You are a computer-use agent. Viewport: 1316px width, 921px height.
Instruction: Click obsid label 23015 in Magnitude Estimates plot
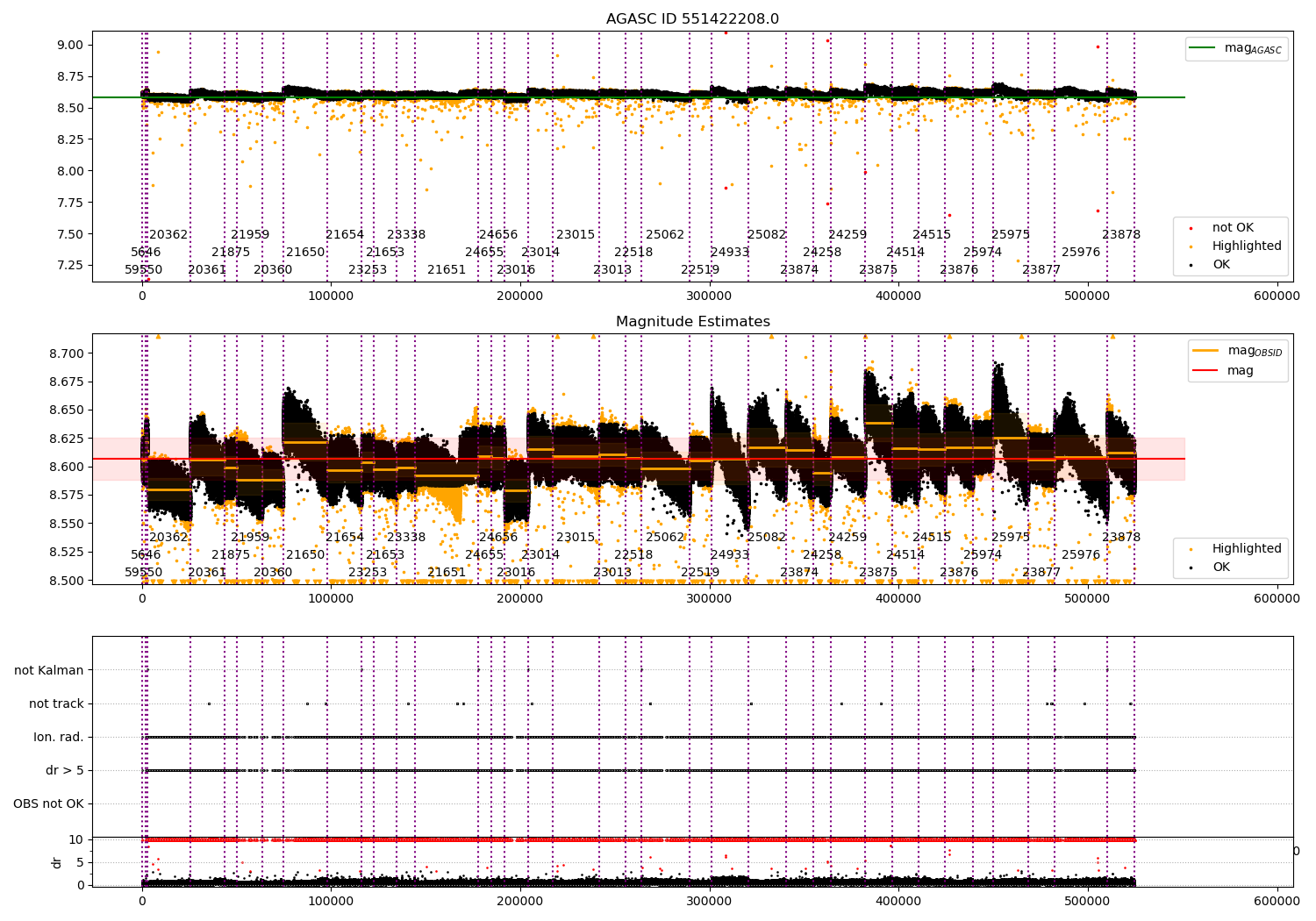coord(576,537)
